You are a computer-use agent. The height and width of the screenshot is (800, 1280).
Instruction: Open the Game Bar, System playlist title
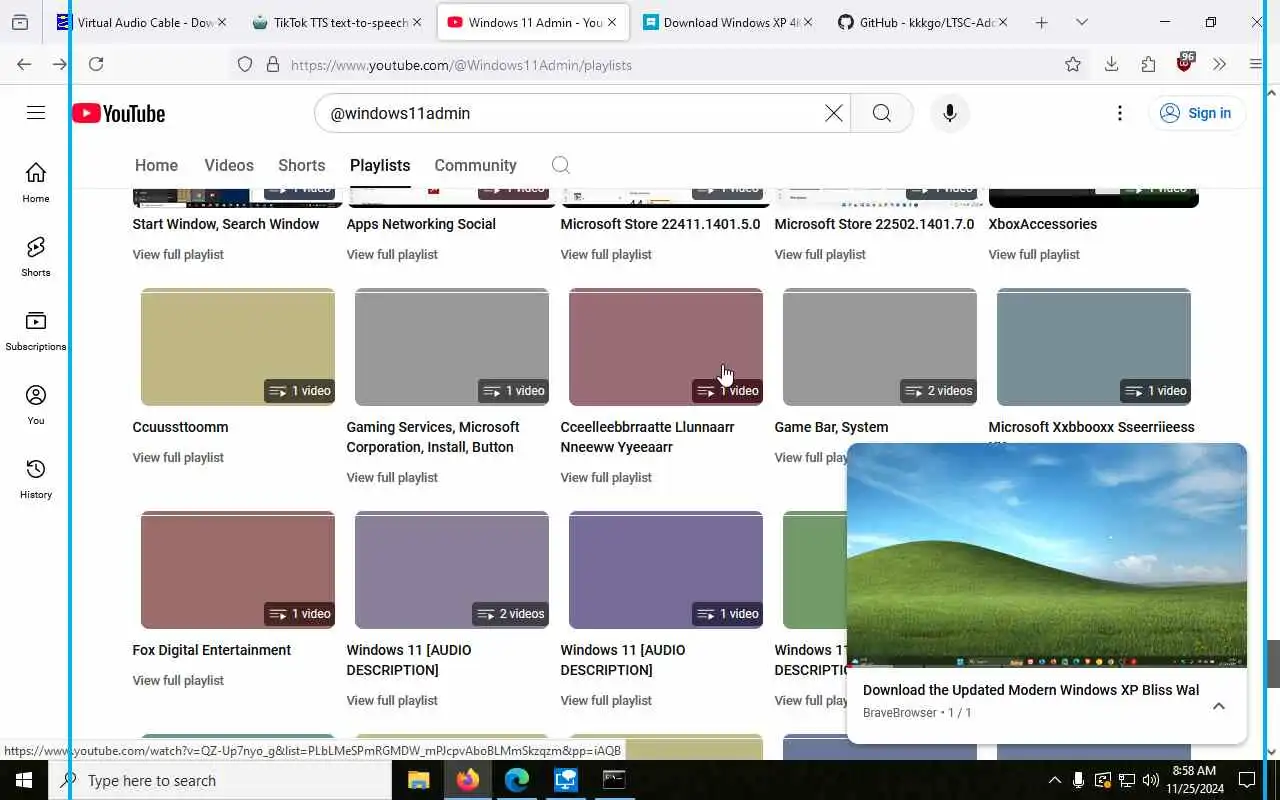tap(831, 427)
